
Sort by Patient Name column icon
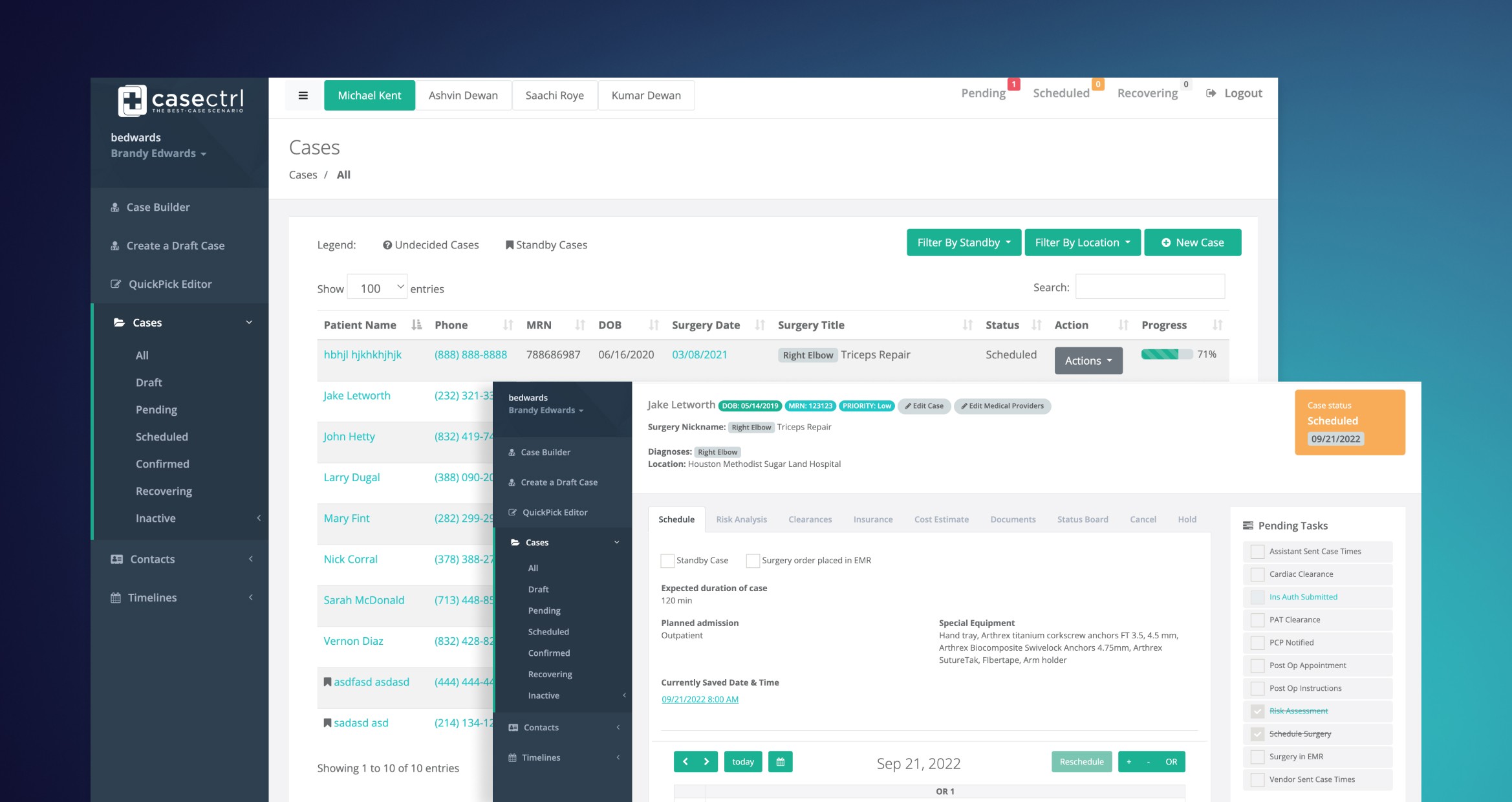(416, 325)
